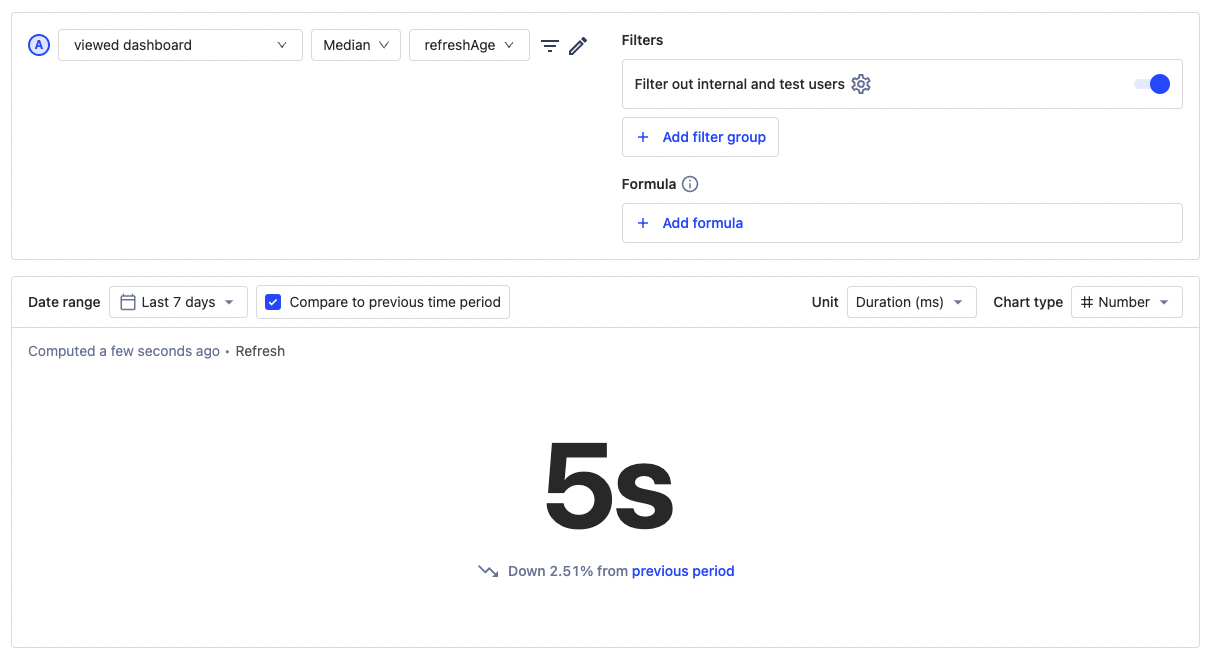
Task: Open the Duration (ms) unit dropdown
Action: (911, 301)
